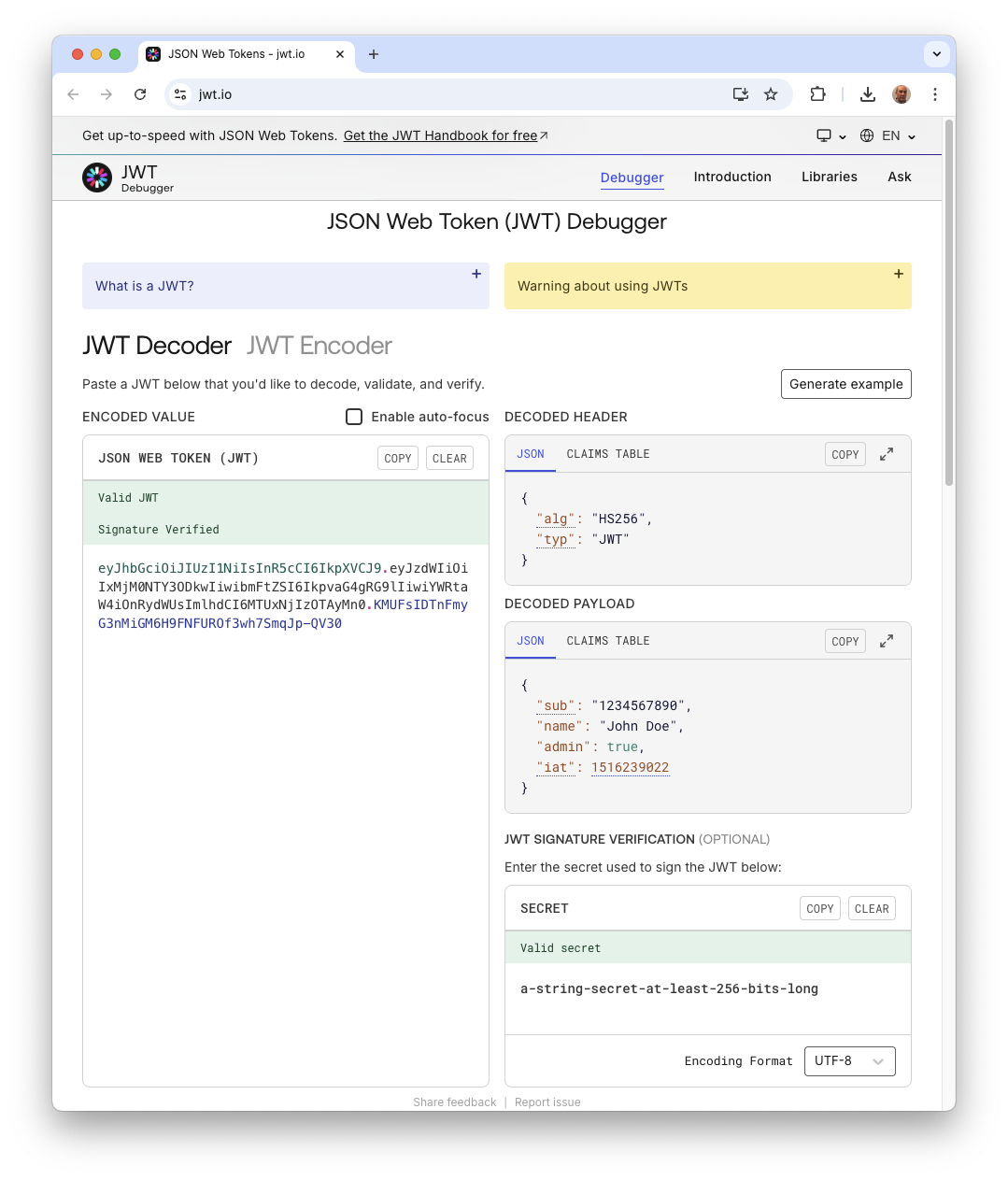1008x1180 pixels.
Task: Expand the 'What is a JWT?' section
Action: coord(286,286)
